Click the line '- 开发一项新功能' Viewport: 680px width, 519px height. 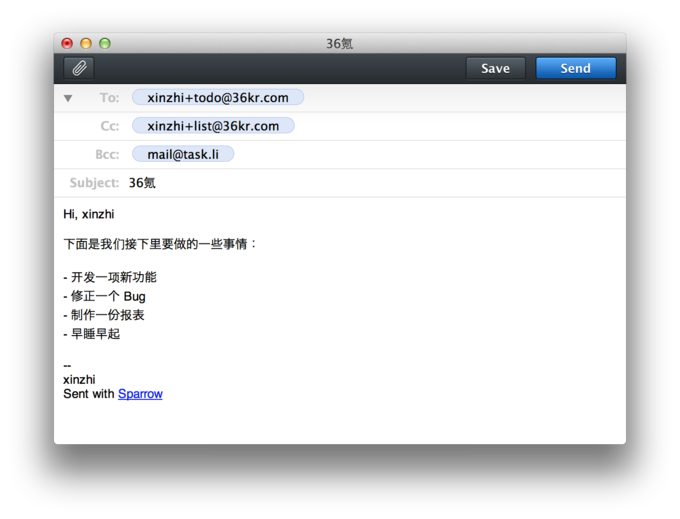110,277
